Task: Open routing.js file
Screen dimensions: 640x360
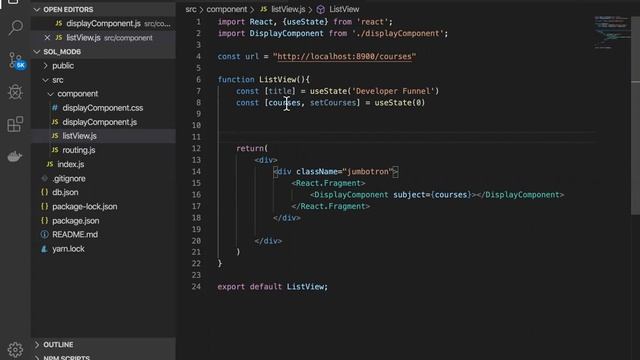Action: (79, 150)
